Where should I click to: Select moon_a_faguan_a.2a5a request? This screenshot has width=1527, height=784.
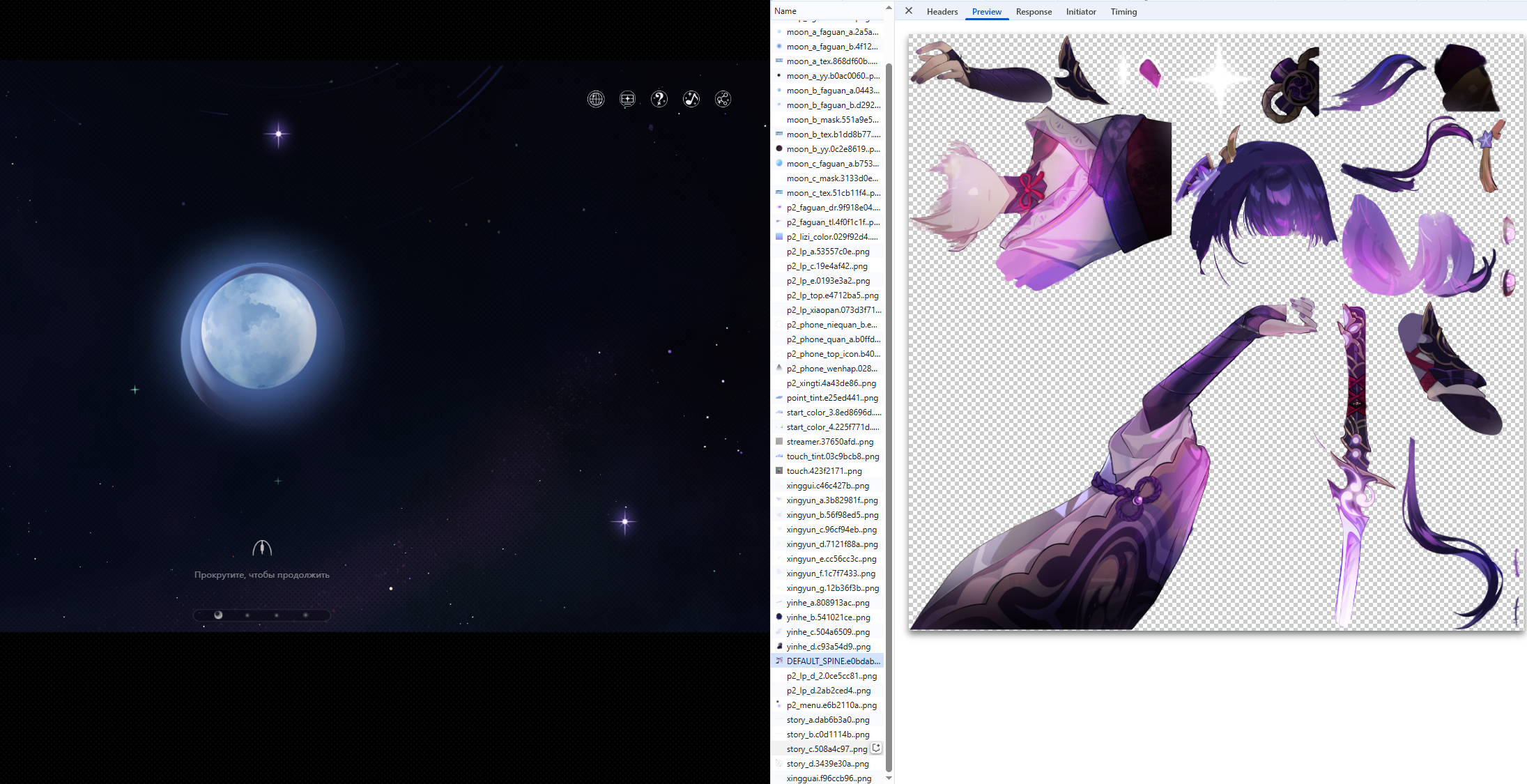pyautogui.click(x=827, y=32)
